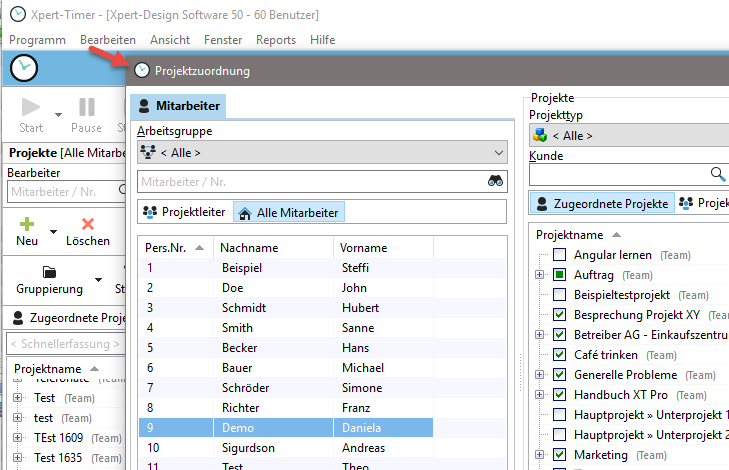Image resolution: width=729 pixels, height=470 pixels.
Task: Open the Reports menu
Action: click(276, 40)
